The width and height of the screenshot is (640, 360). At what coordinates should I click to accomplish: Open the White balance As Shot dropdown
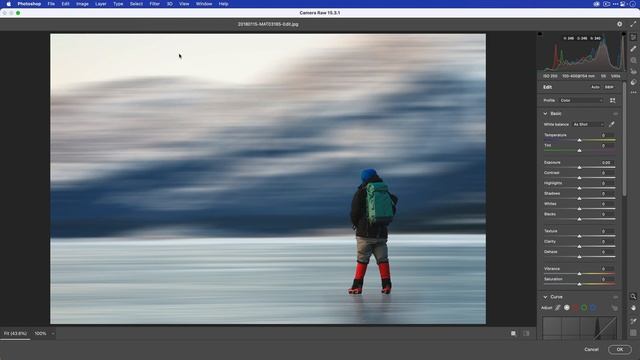[588, 124]
